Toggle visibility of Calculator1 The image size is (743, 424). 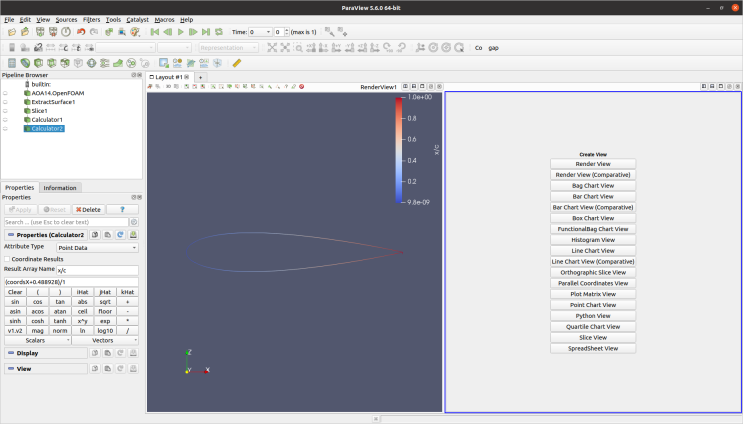[6, 120]
